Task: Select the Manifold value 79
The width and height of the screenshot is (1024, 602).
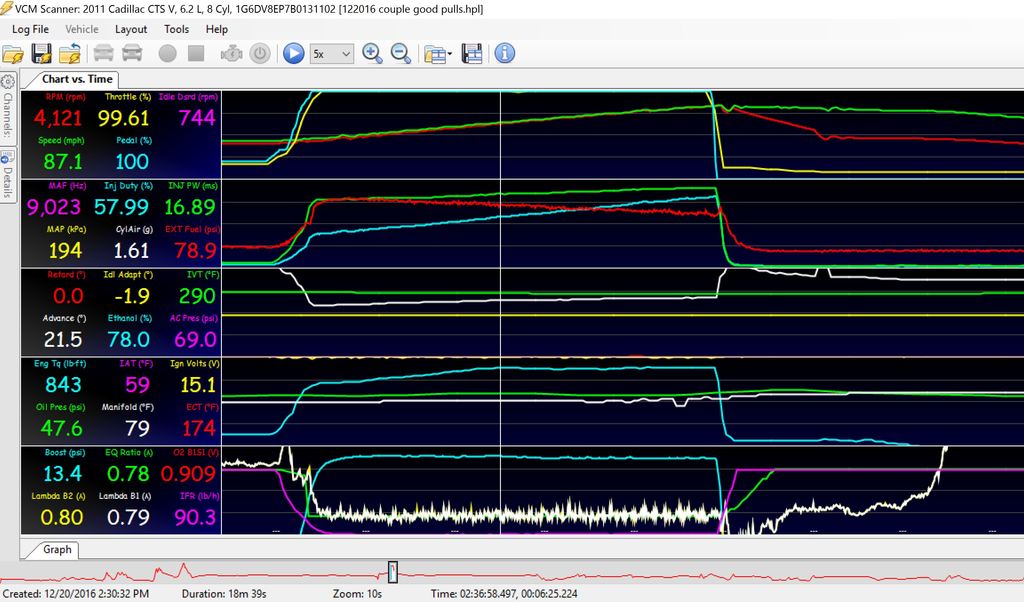Action: pos(137,428)
